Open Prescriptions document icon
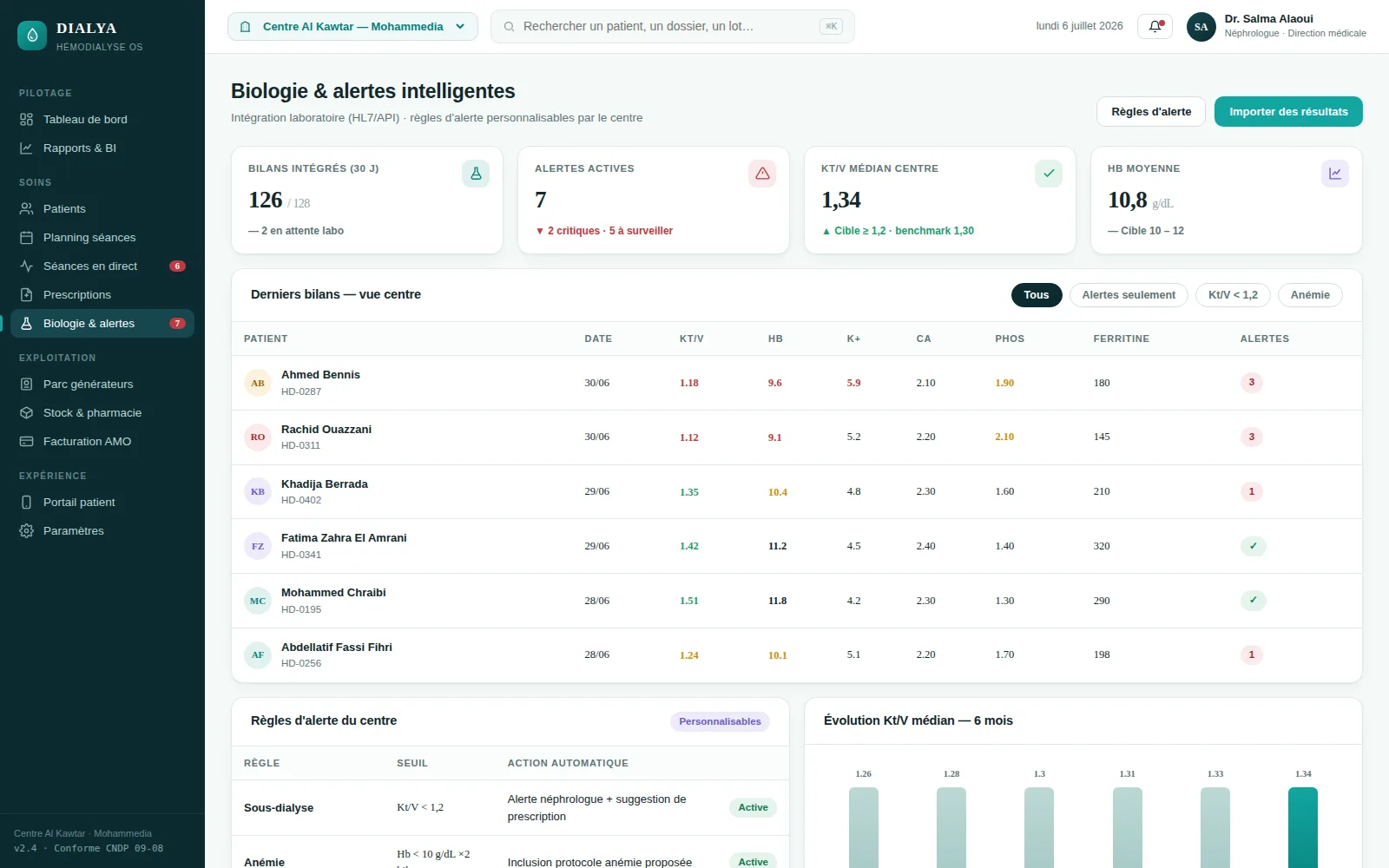Viewport: 1389px width, 868px height. [27, 294]
